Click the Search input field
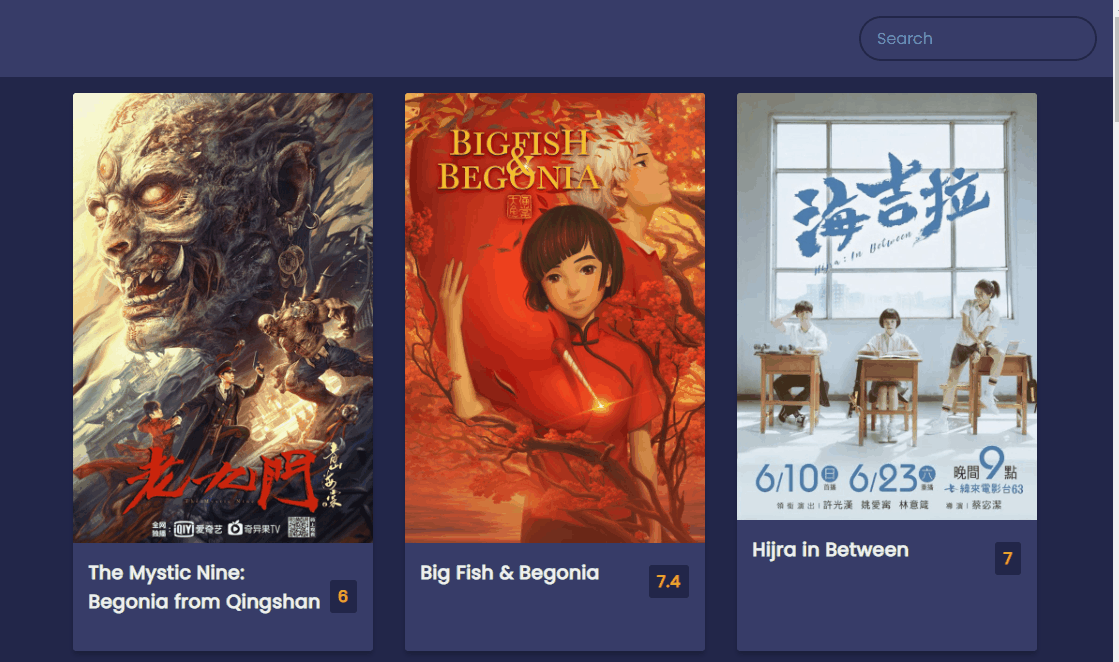The image size is (1119, 662). tap(977, 39)
